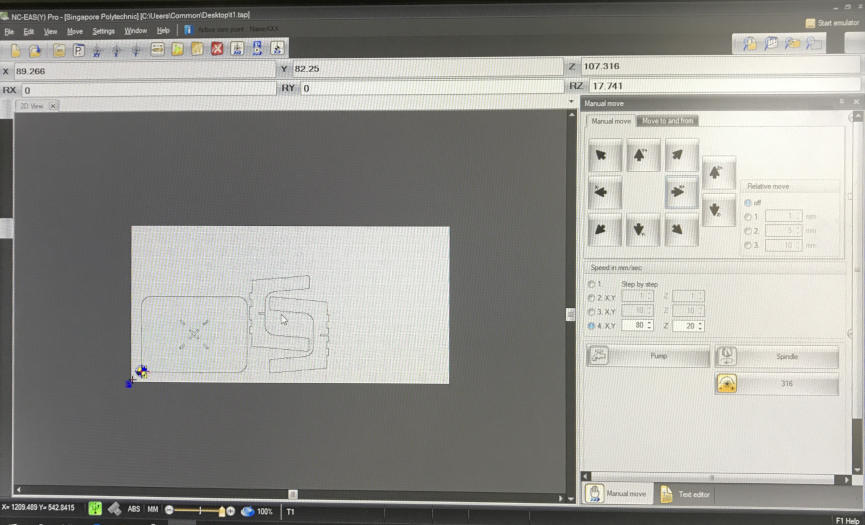This screenshot has width=865, height=525.
Task: Click the blue info icon in menu bar
Action: click(x=188, y=30)
